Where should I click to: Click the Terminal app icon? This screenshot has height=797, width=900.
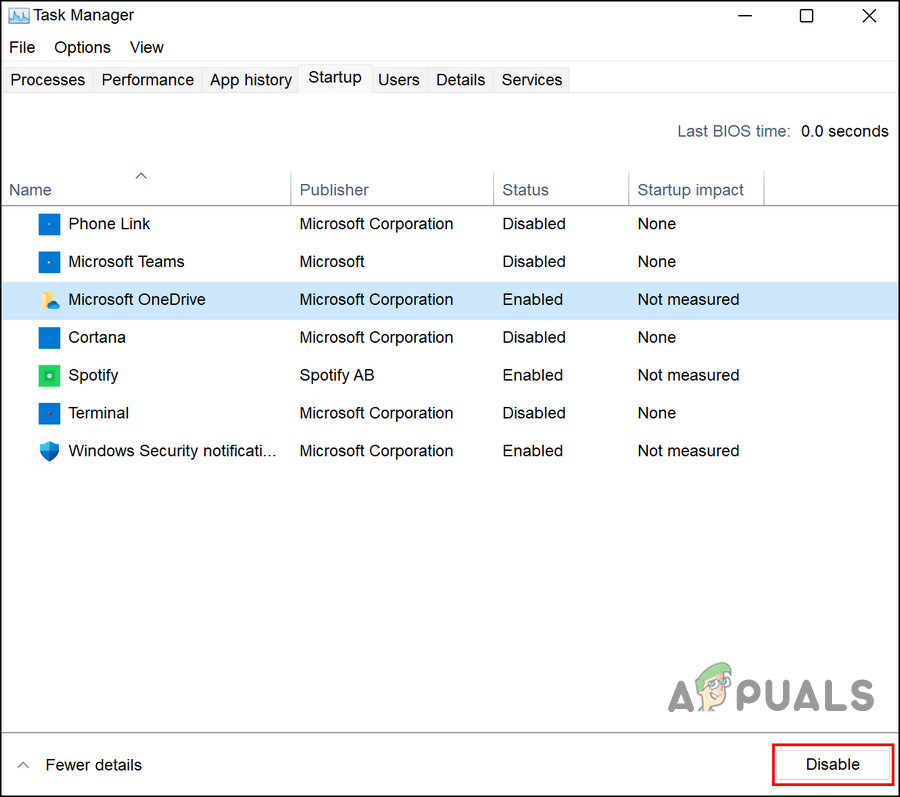49,413
